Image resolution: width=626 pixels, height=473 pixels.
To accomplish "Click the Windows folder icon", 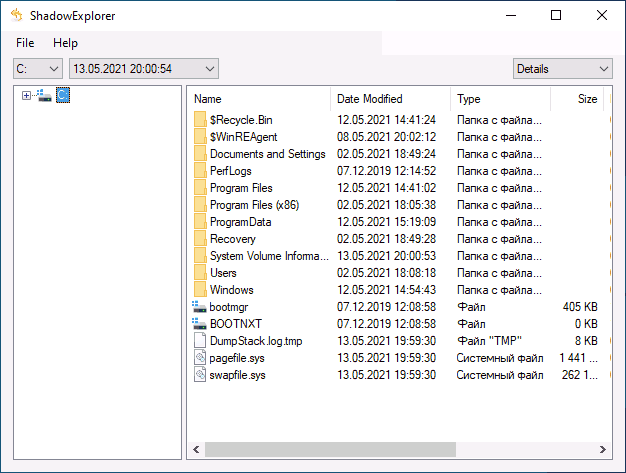I will tap(200, 290).
